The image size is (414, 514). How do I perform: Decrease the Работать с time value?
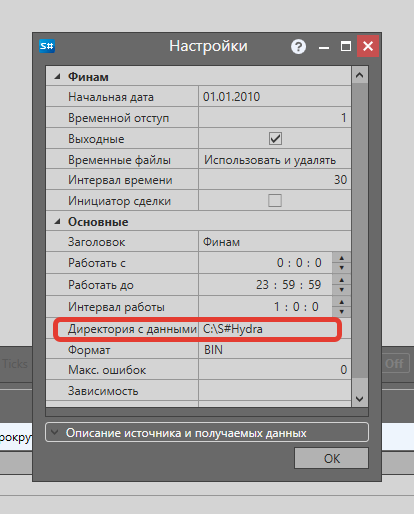click(x=342, y=268)
